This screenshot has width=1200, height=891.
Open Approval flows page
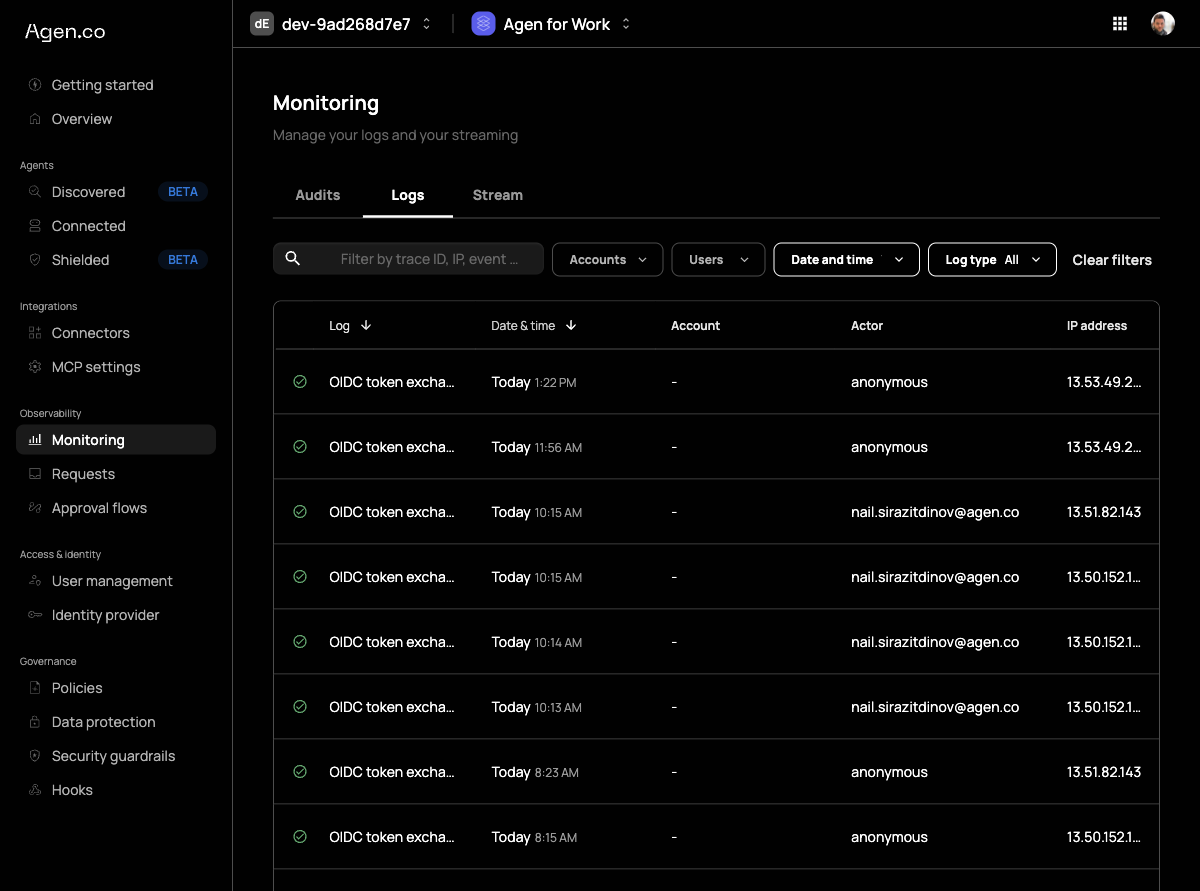click(116, 508)
